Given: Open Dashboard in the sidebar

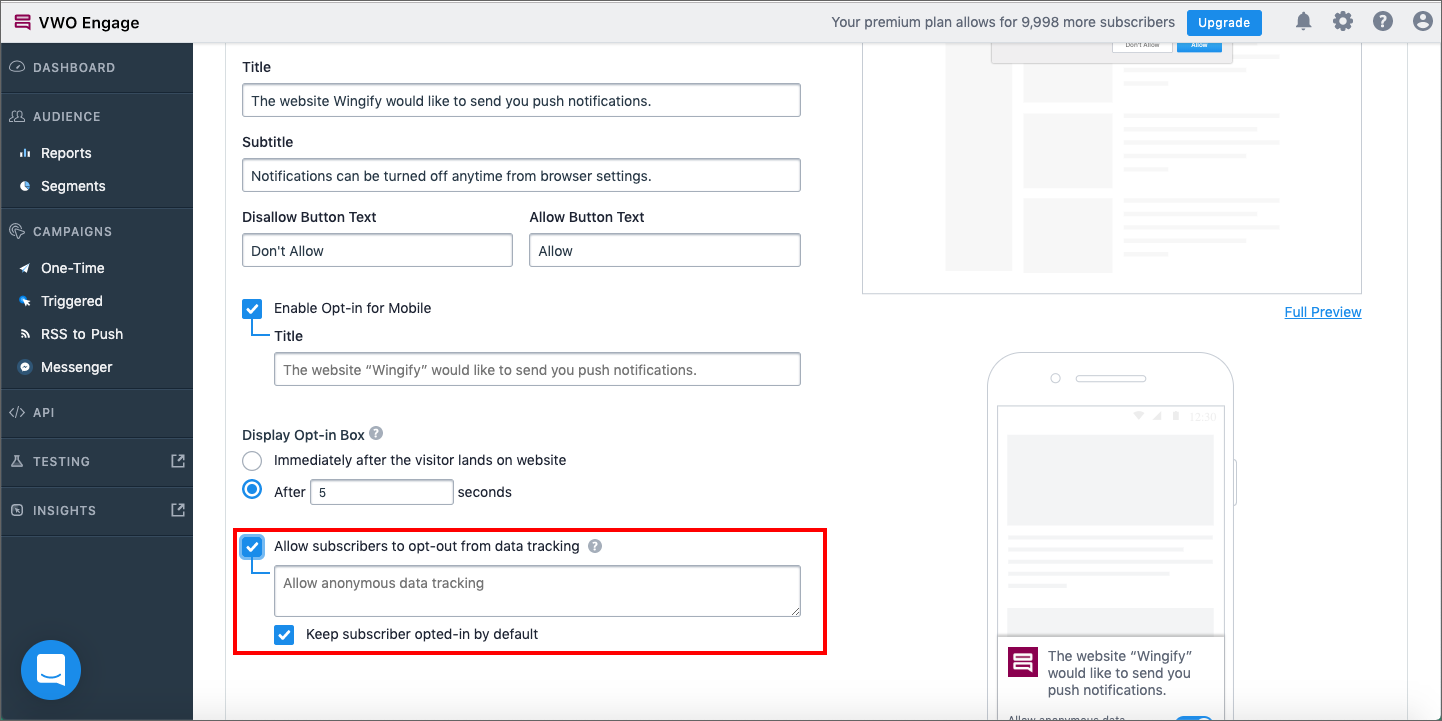Looking at the screenshot, I should [74, 68].
